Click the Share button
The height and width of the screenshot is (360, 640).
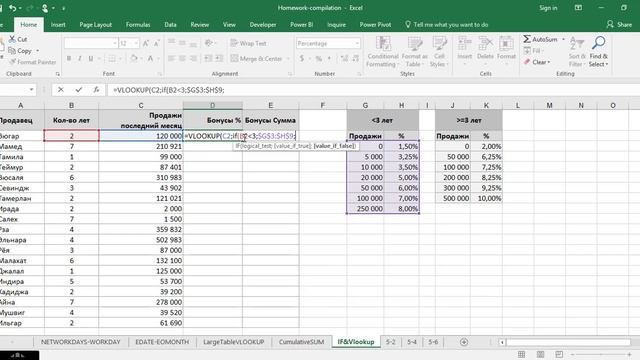619,24
